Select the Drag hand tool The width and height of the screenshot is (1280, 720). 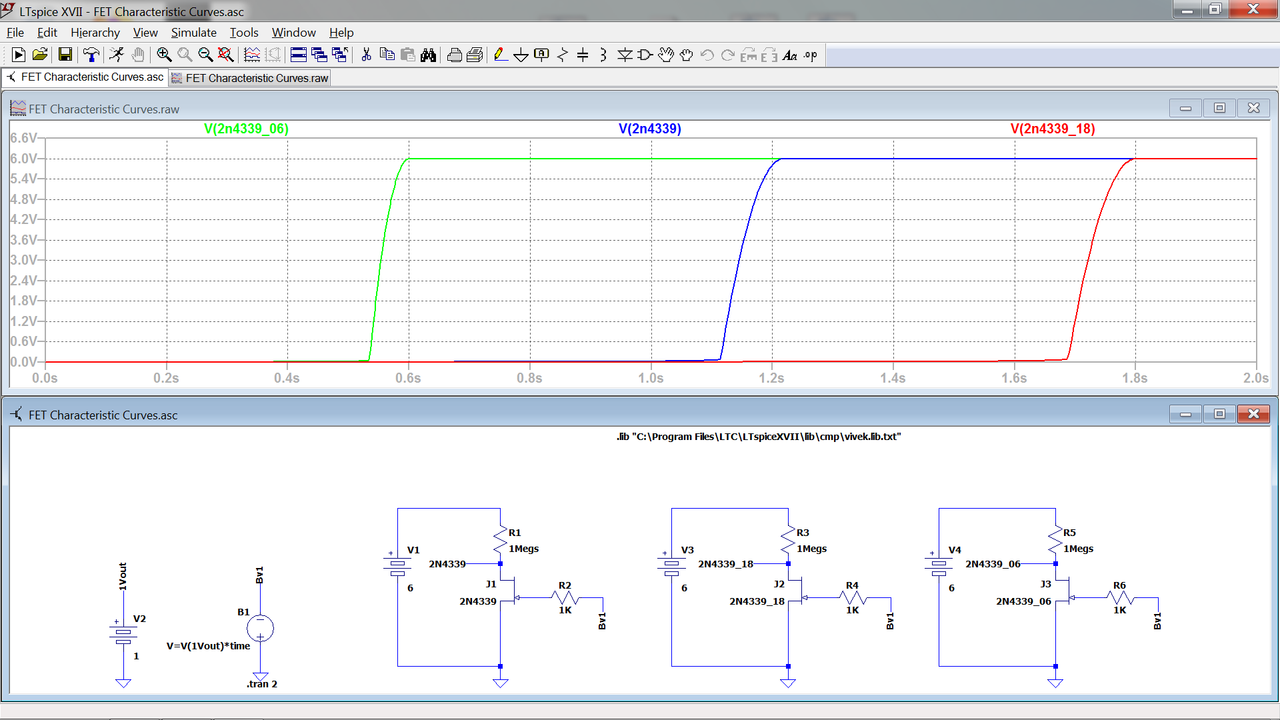(x=688, y=55)
